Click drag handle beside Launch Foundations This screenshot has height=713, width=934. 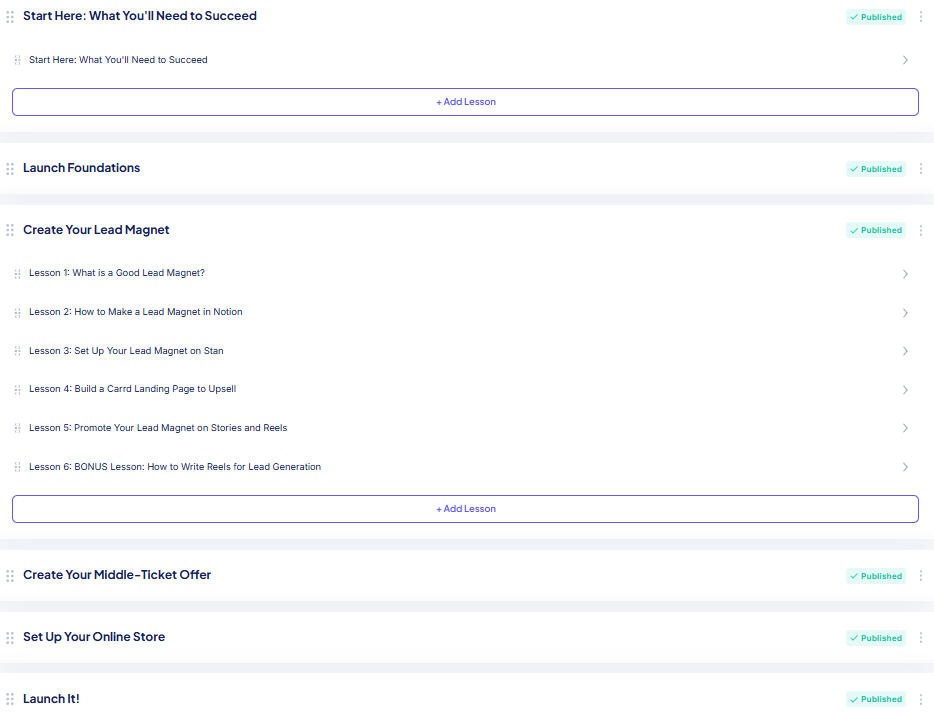click(x=10, y=169)
